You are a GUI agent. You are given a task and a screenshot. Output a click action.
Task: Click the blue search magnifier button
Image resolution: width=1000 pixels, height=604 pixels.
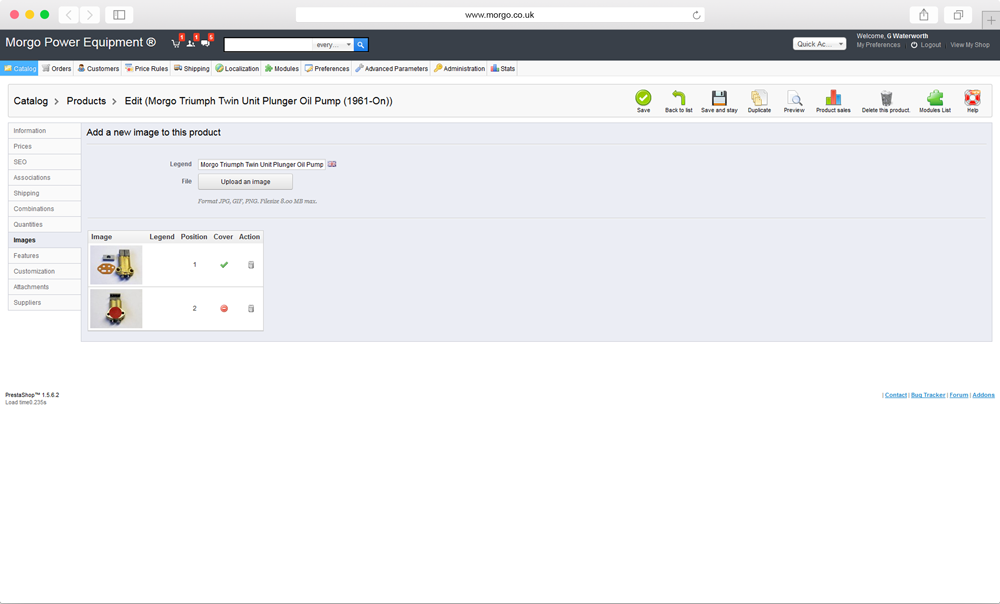coord(361,45)
